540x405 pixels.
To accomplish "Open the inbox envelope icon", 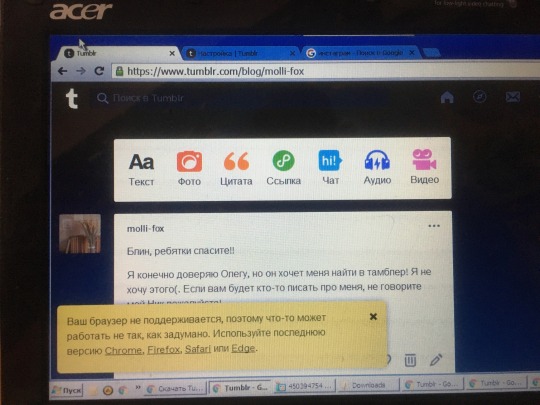I will point(512,97).
